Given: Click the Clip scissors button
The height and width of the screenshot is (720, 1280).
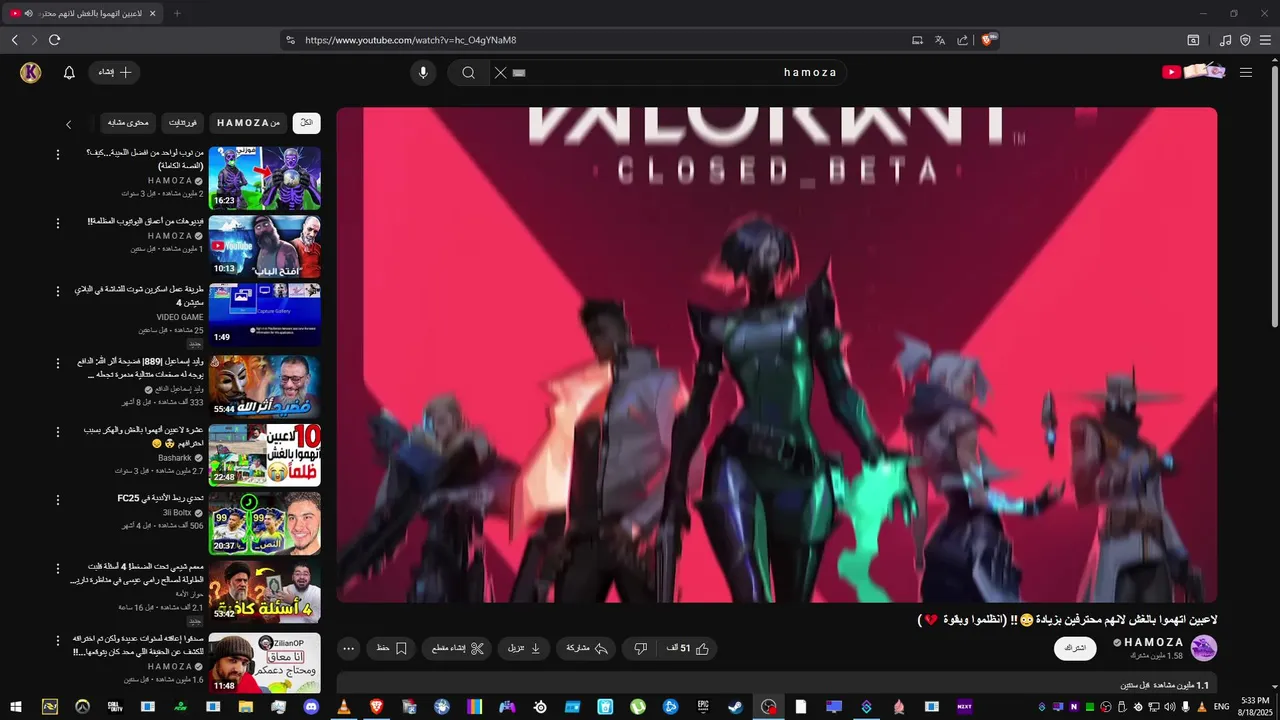Looking at the screenshot, I should tap(457, 648).
